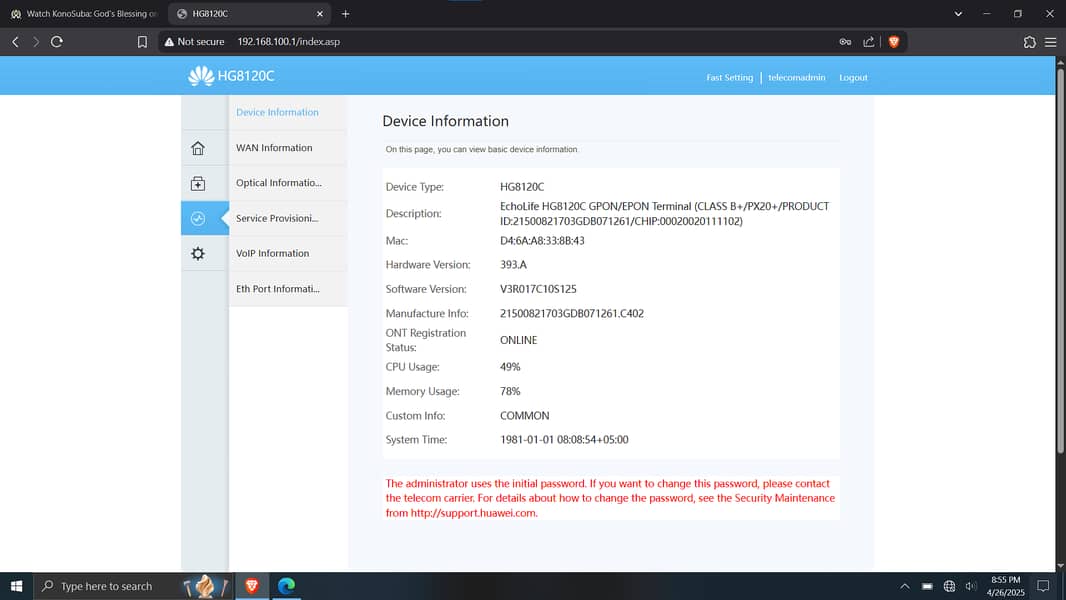Click the Custom Info COMMON value
The image size is (1066, 600).
pyautogui.click(x=524, y=415)
